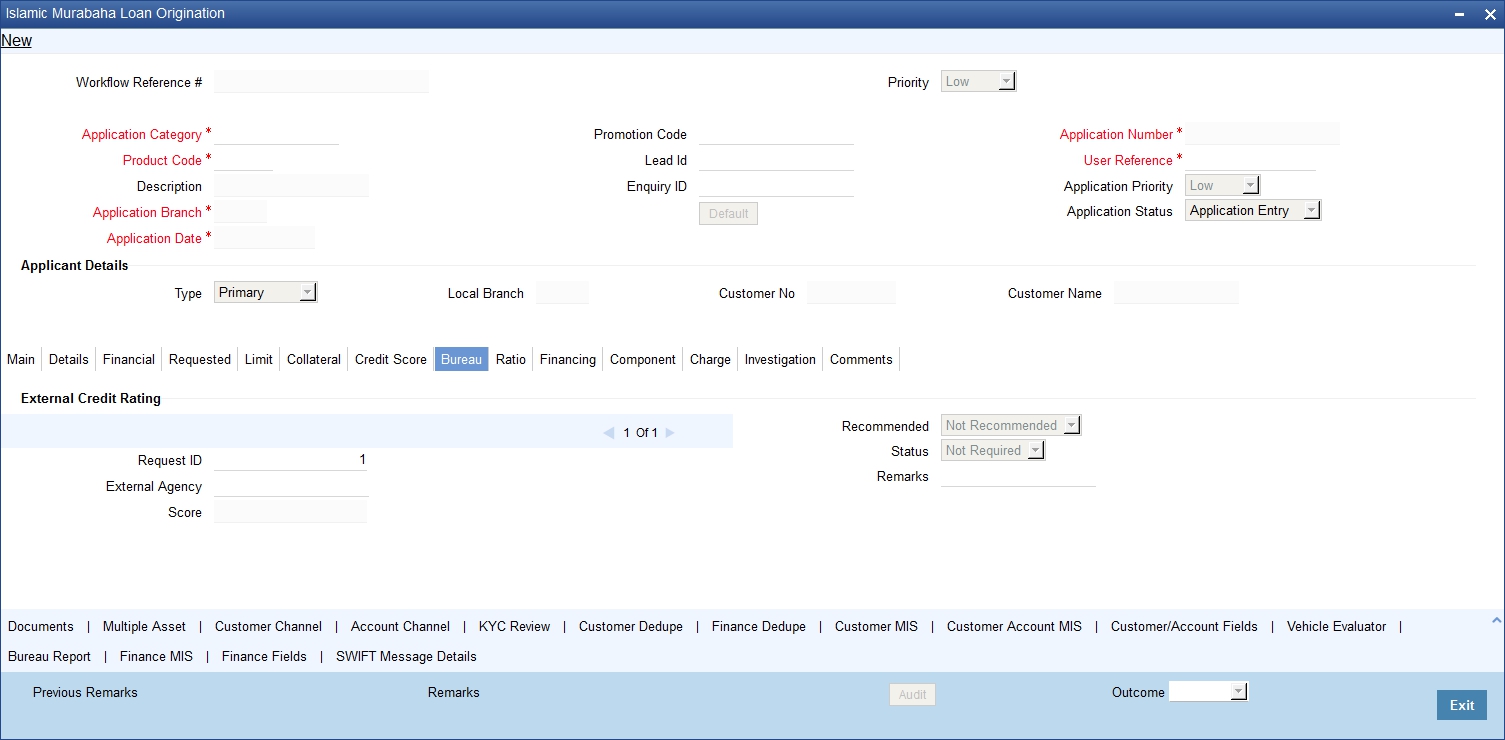Image resolution: width=1505 pixels, height=740 pixels.
Task: Click the New menu link
Action: [x=17, y=41]
